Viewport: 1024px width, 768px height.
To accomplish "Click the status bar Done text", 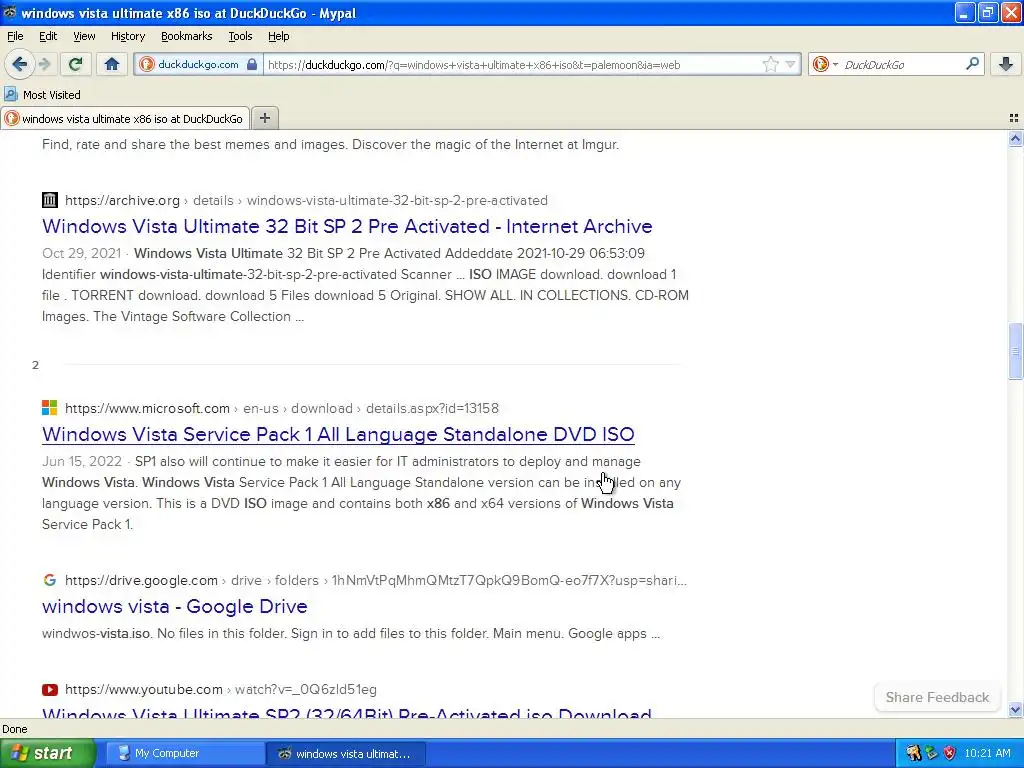I will (14, 729).
